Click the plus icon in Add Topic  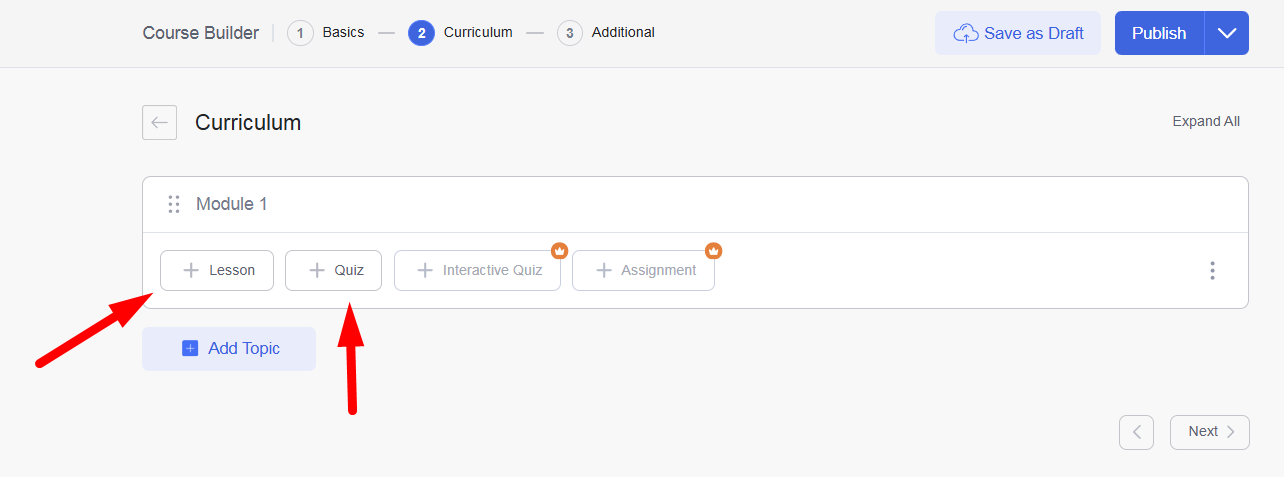point(190,348)
